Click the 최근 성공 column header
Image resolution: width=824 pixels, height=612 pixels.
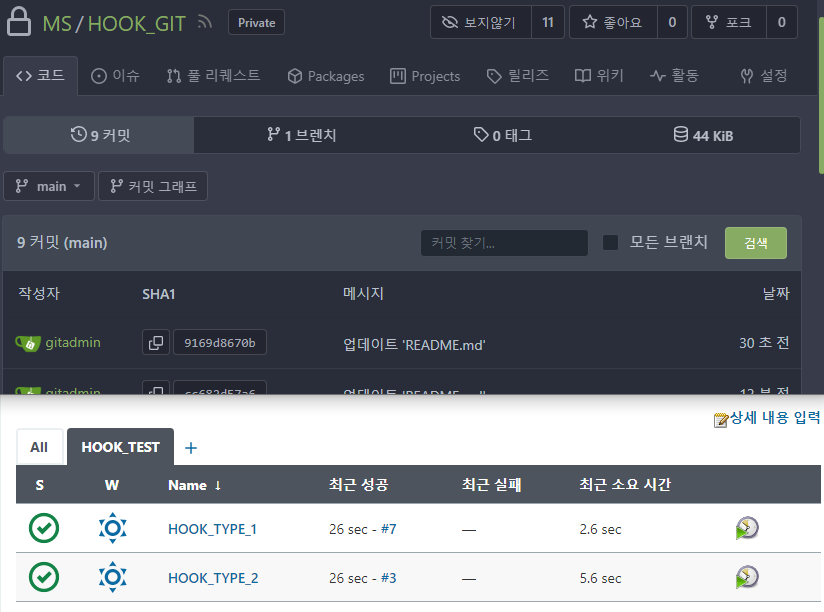(358, 484)
